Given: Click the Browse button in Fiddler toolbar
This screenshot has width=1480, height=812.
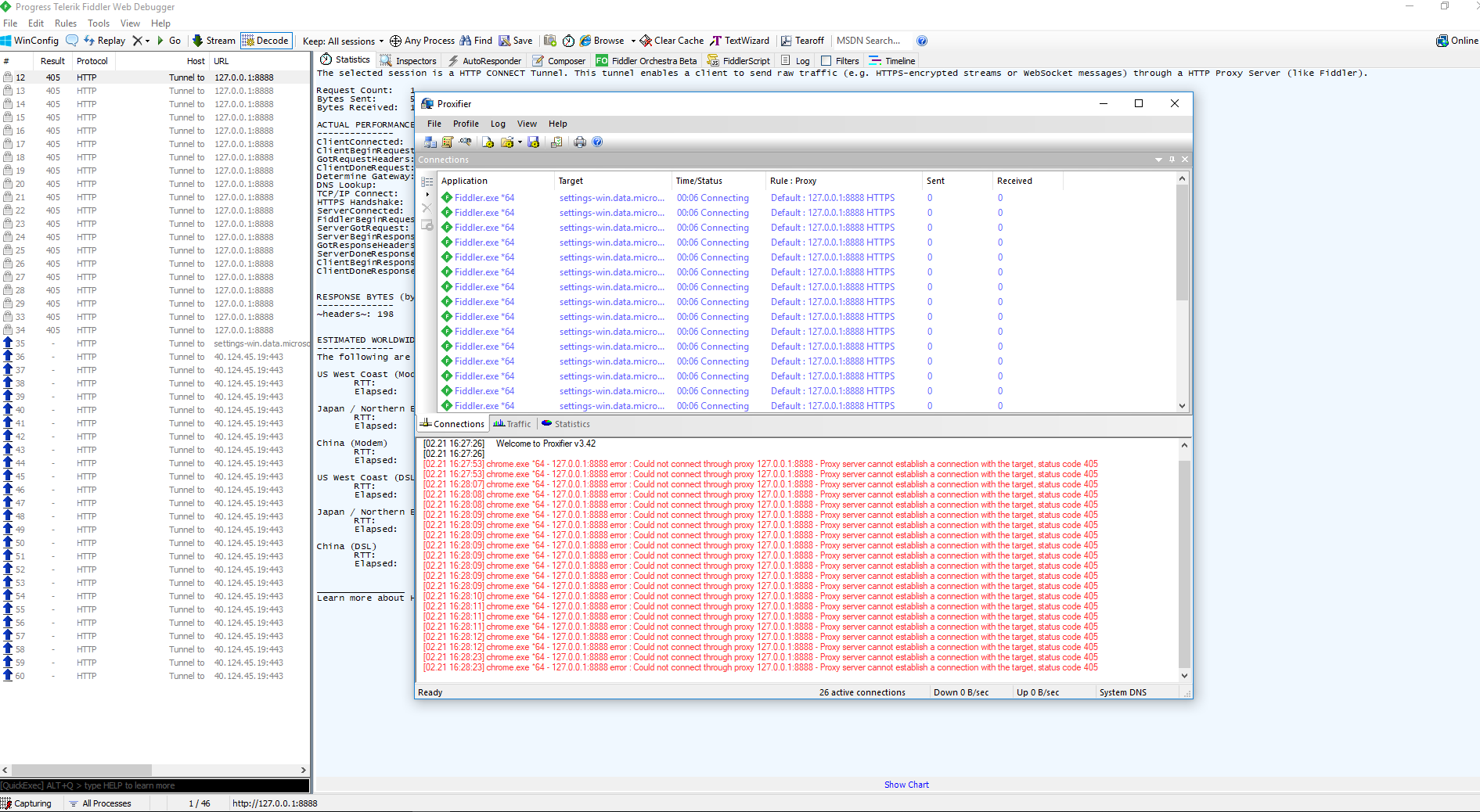Looking at the screenshot, I should pos(602,41).
